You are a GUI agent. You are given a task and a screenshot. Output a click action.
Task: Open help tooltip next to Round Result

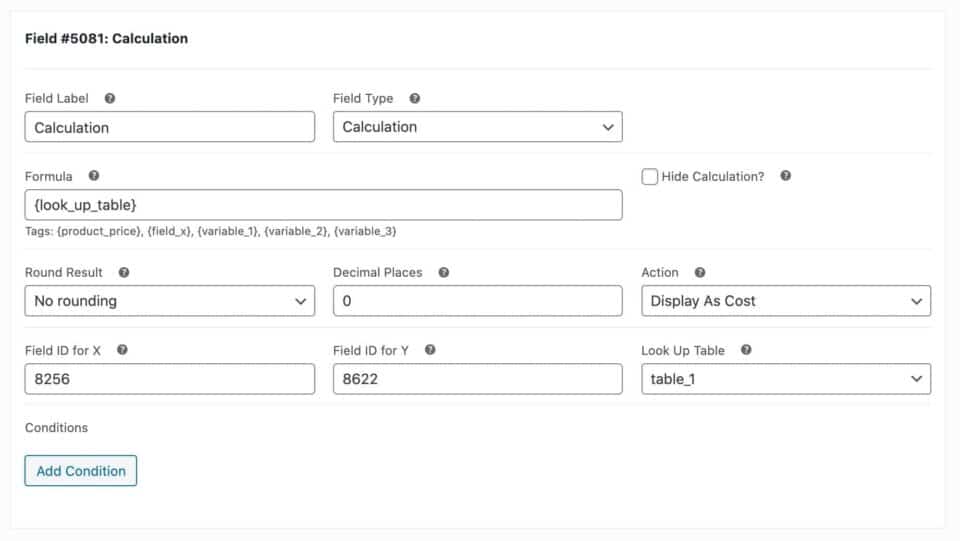point(124,272)
